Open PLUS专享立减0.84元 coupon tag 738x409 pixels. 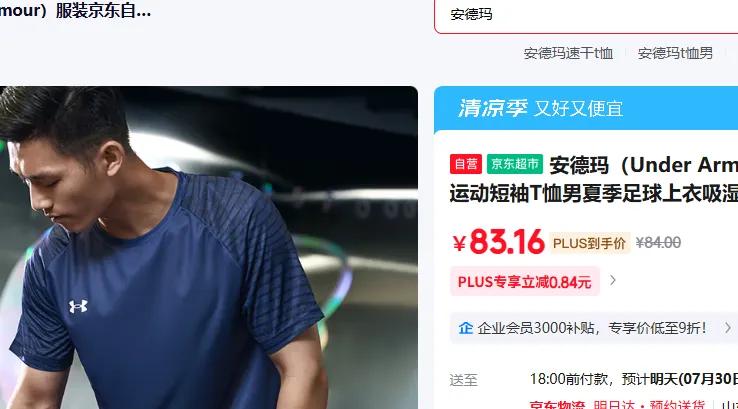point(525,281)
